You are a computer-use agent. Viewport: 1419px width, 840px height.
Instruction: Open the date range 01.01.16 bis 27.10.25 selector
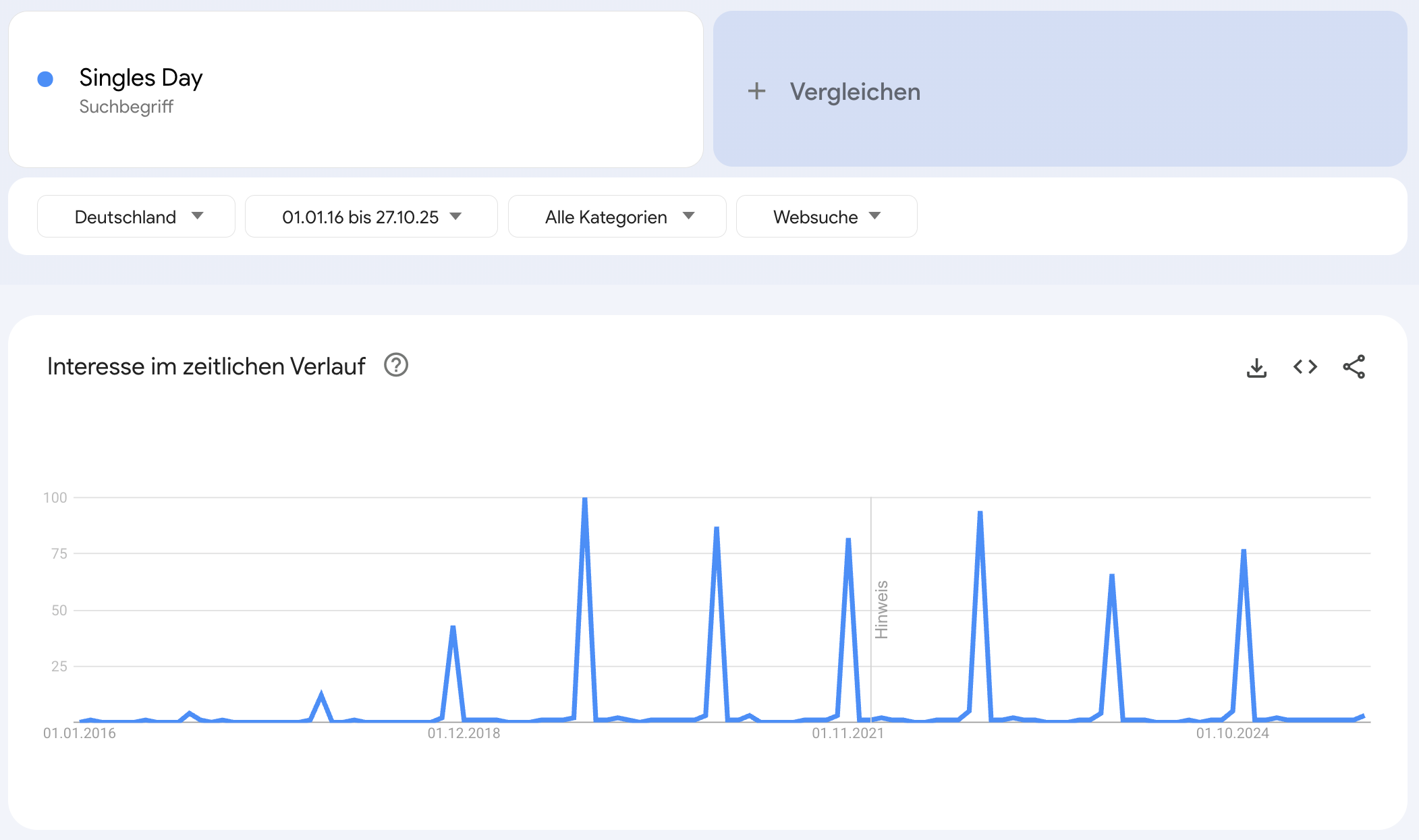point(370,217)
